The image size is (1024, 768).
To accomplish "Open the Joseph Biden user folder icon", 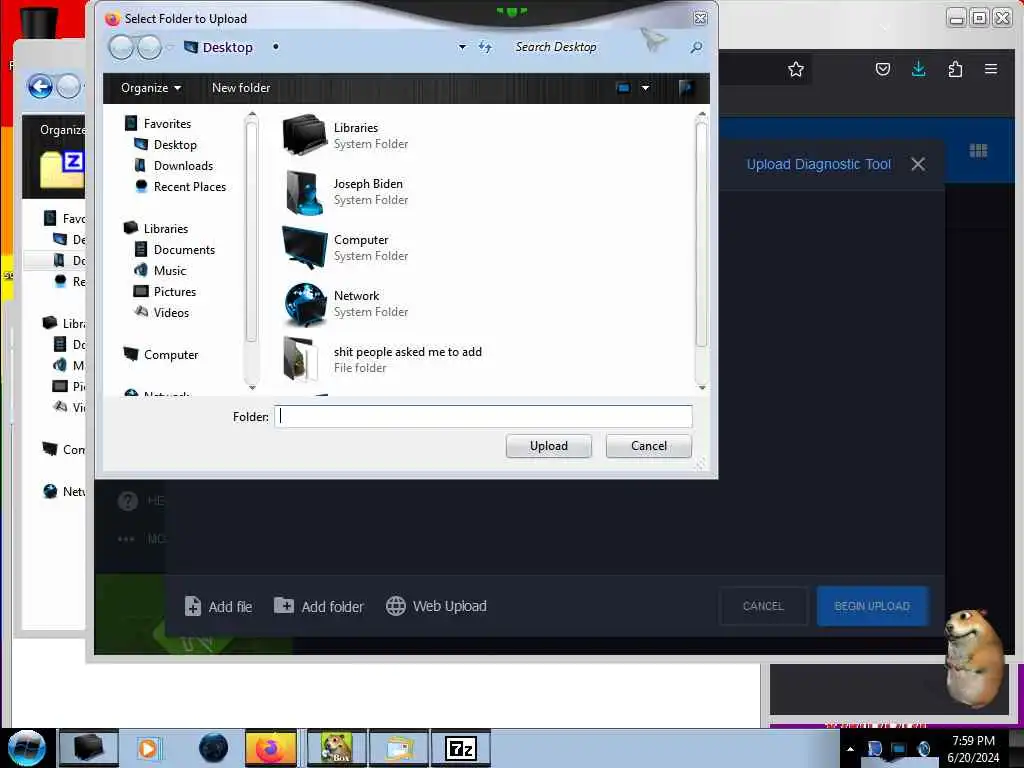I will click(x=304, y=192).
